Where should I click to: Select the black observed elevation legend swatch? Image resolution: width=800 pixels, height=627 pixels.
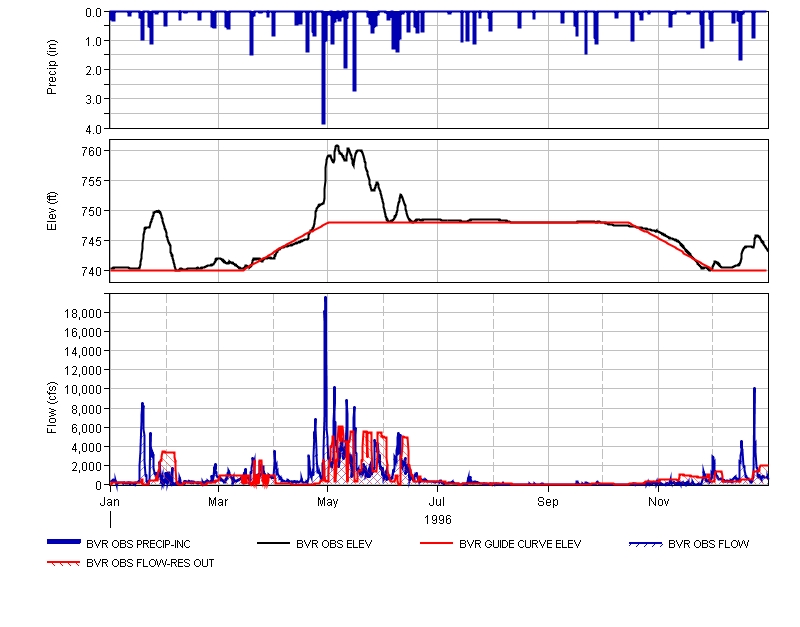pos(273,543)
